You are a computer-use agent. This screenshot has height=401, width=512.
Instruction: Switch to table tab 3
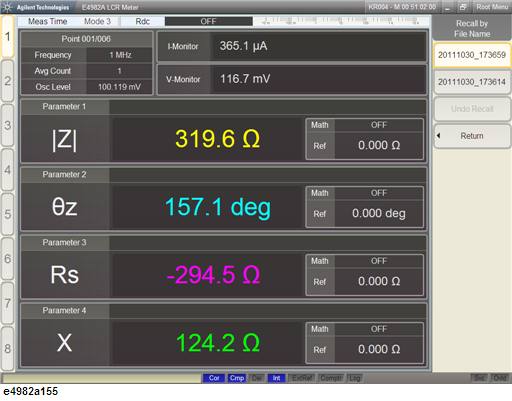click(x=7, y=125)
